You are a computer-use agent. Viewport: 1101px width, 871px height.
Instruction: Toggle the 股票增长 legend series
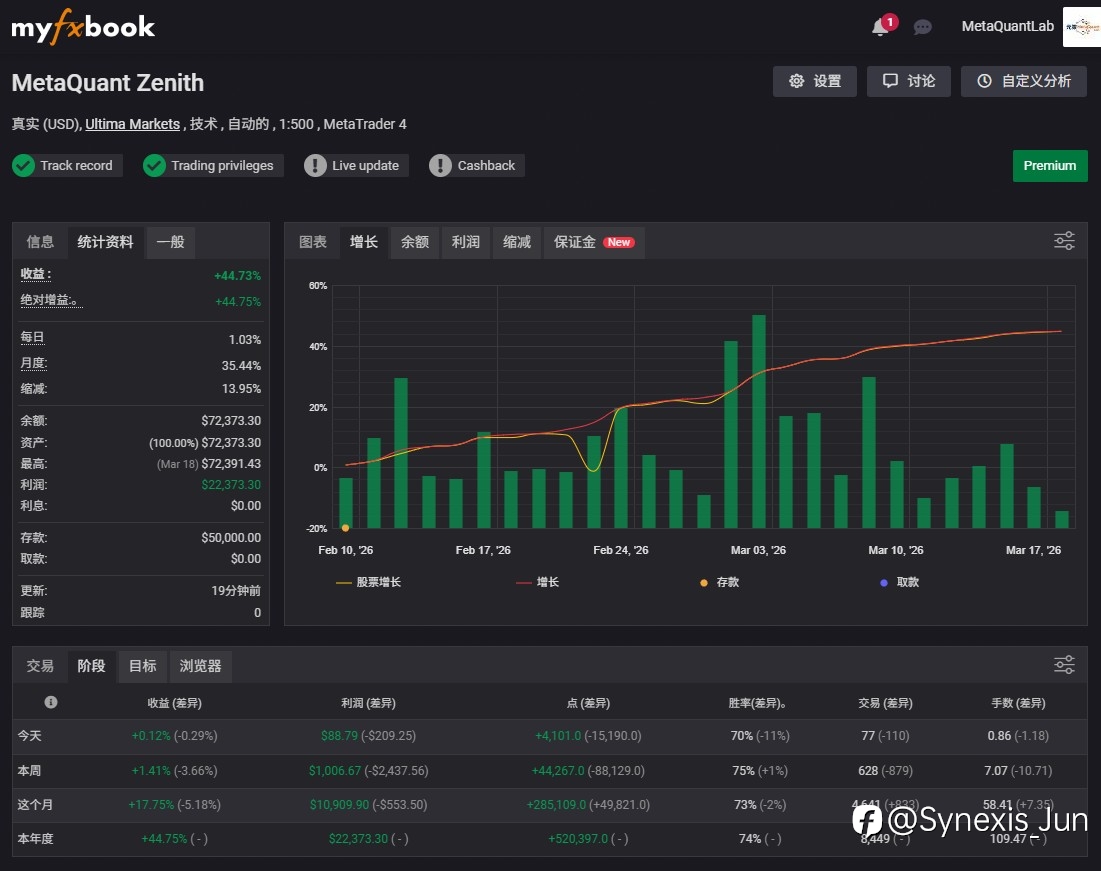(x=368, y=582)
